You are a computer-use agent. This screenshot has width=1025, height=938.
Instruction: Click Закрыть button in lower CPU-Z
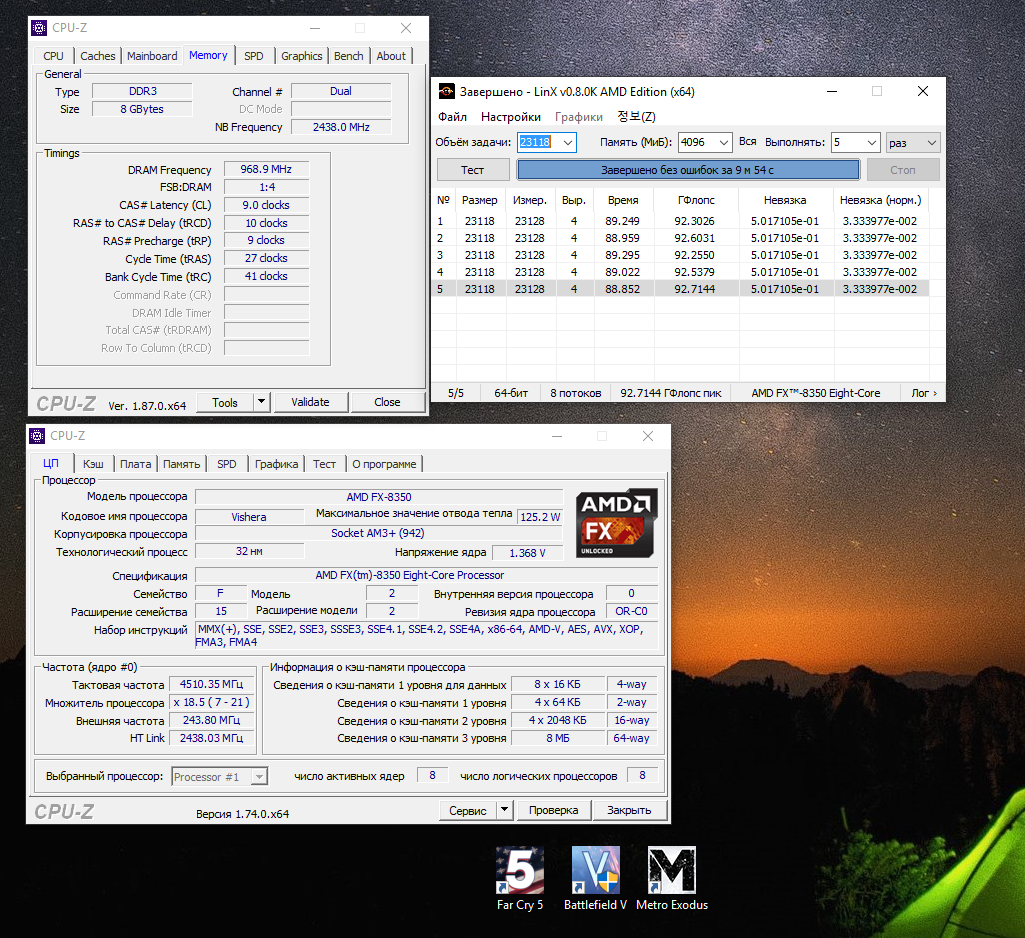pyautogui.click(x=629, y=811)
